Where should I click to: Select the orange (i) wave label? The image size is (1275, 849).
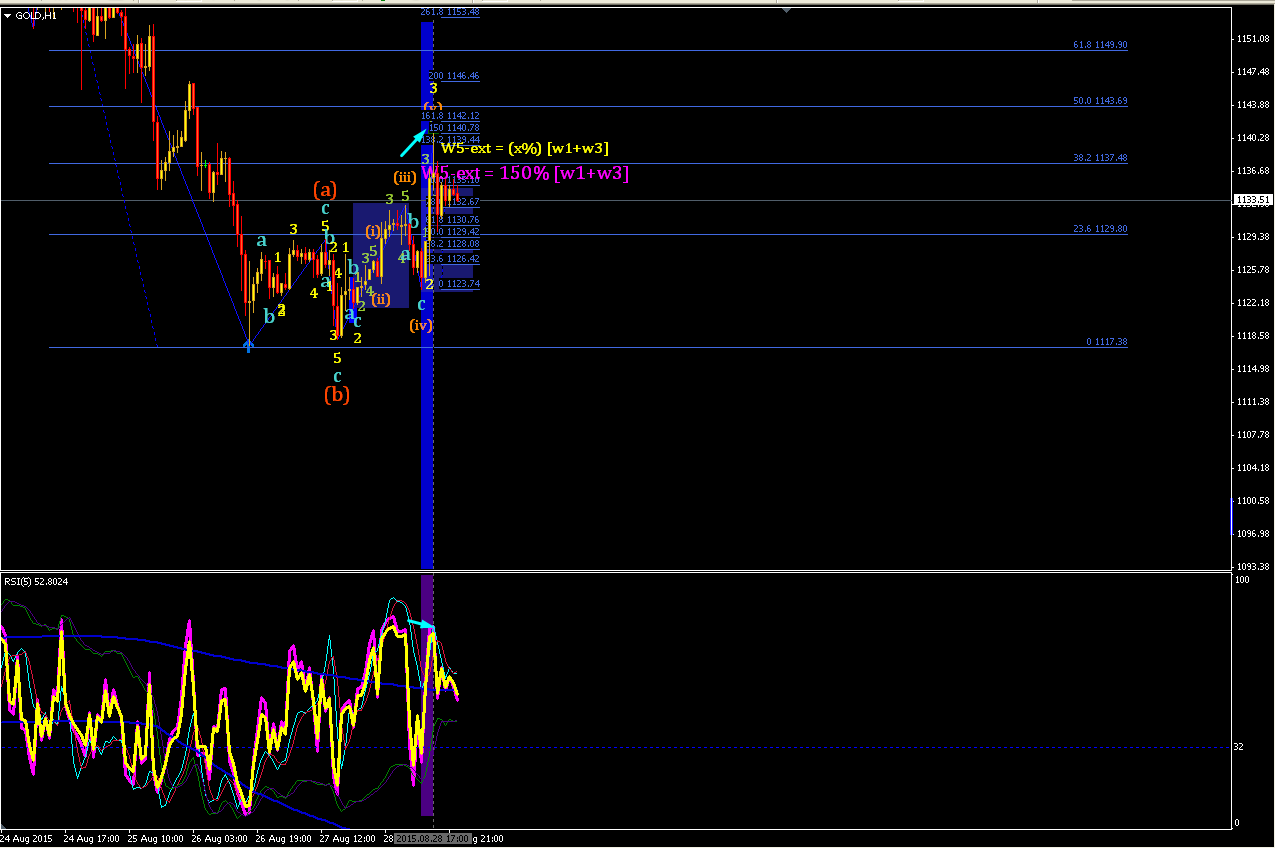click(x=372, y=231)
